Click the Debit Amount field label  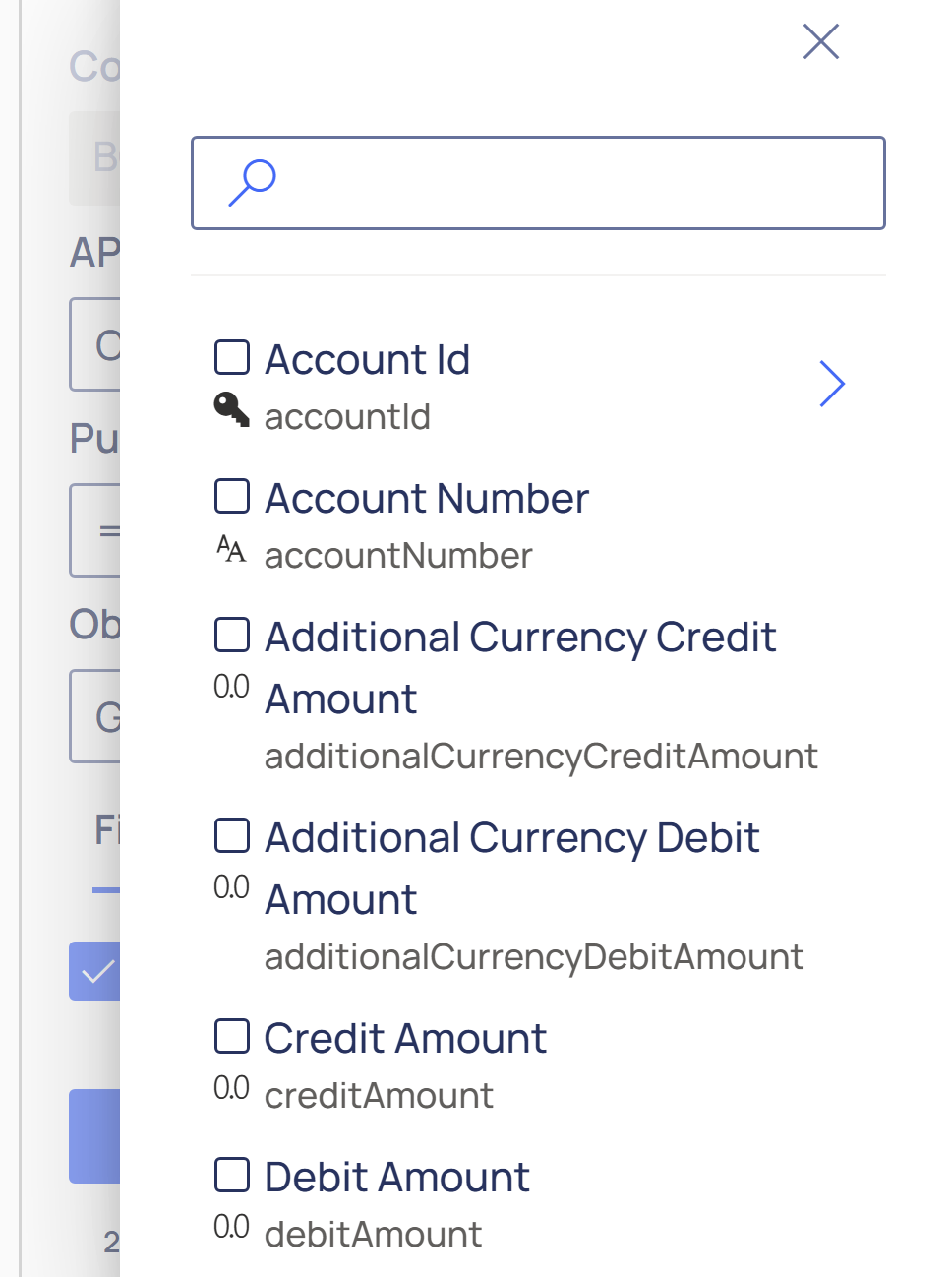point(397,1177)
